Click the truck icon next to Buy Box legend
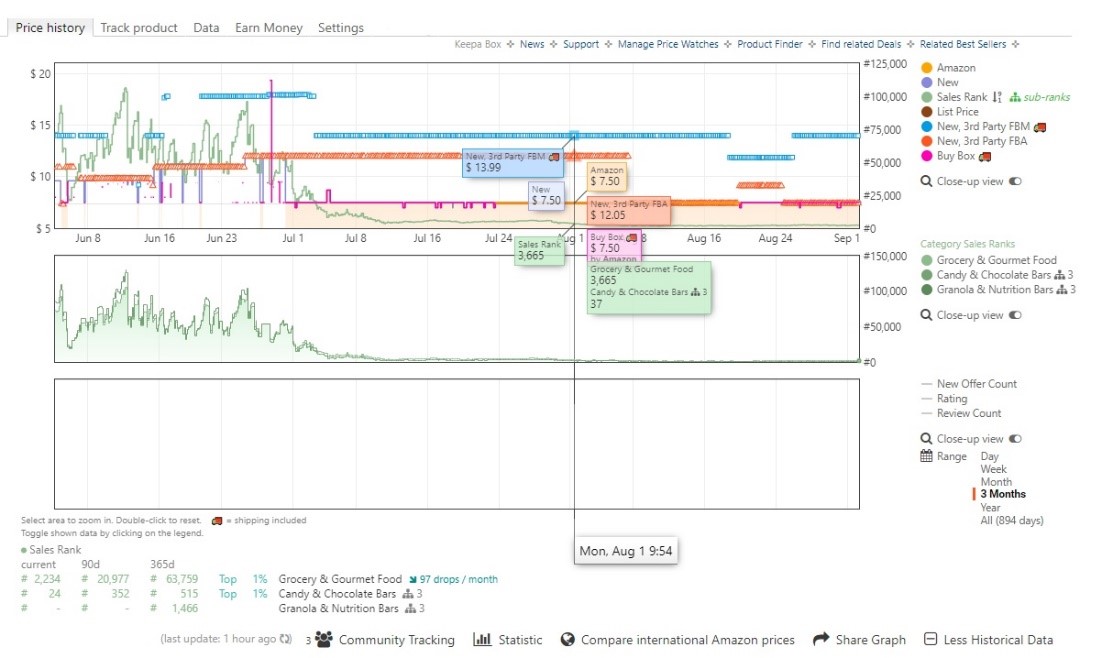 (x=985, y=156)
